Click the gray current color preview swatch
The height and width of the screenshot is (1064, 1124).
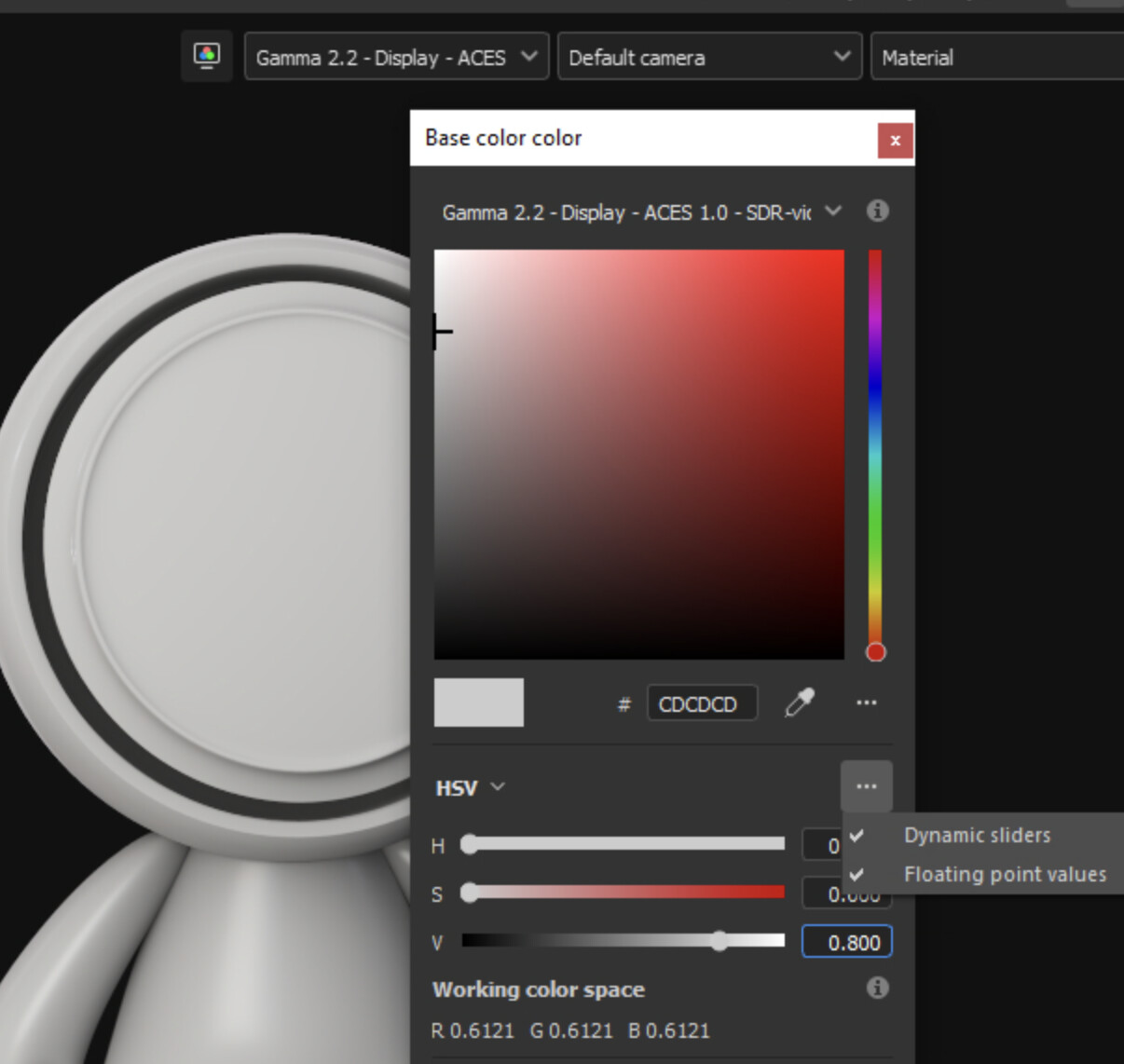(479, 703)
